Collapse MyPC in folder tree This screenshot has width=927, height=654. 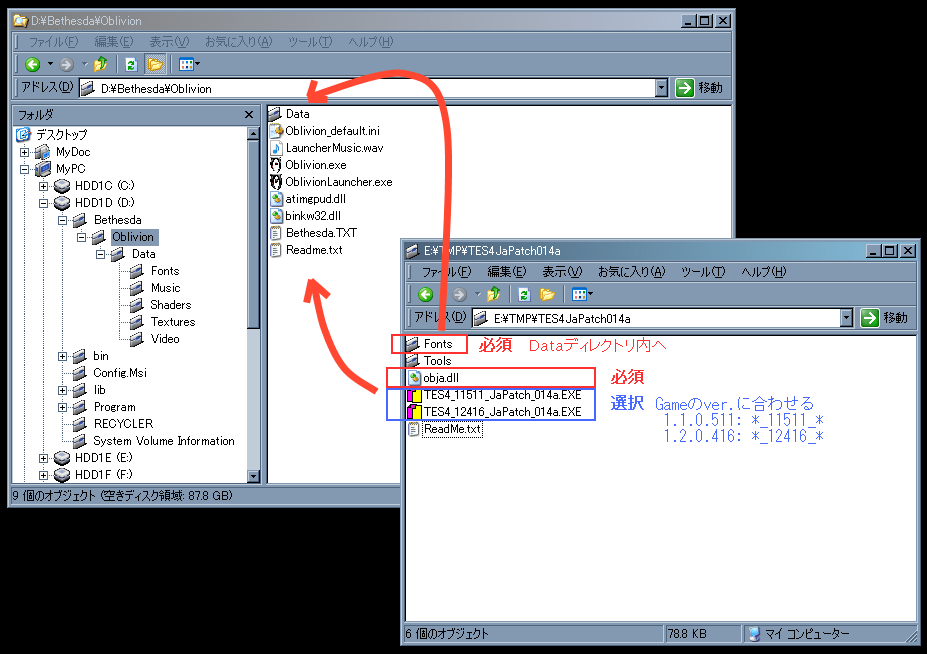pos(24,169)
